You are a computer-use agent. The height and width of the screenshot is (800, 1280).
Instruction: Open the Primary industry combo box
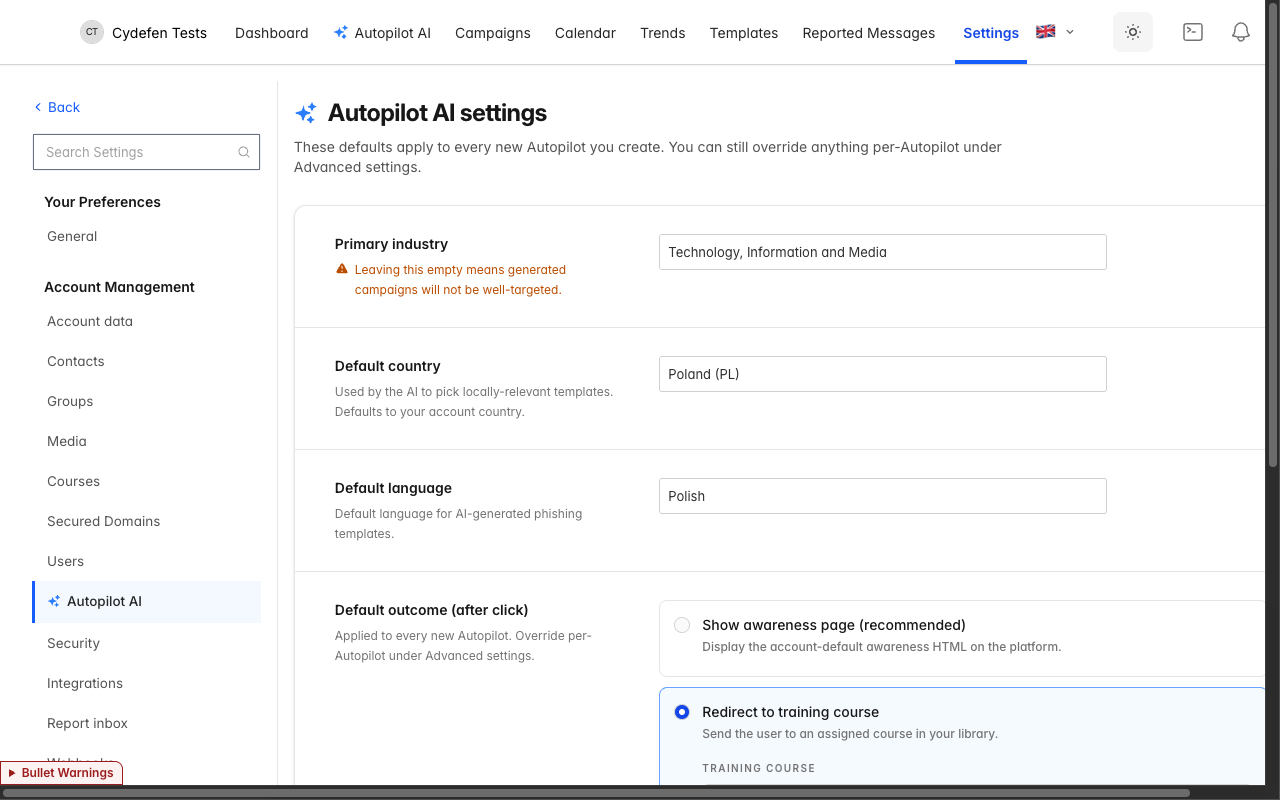[x=882, y=252]
